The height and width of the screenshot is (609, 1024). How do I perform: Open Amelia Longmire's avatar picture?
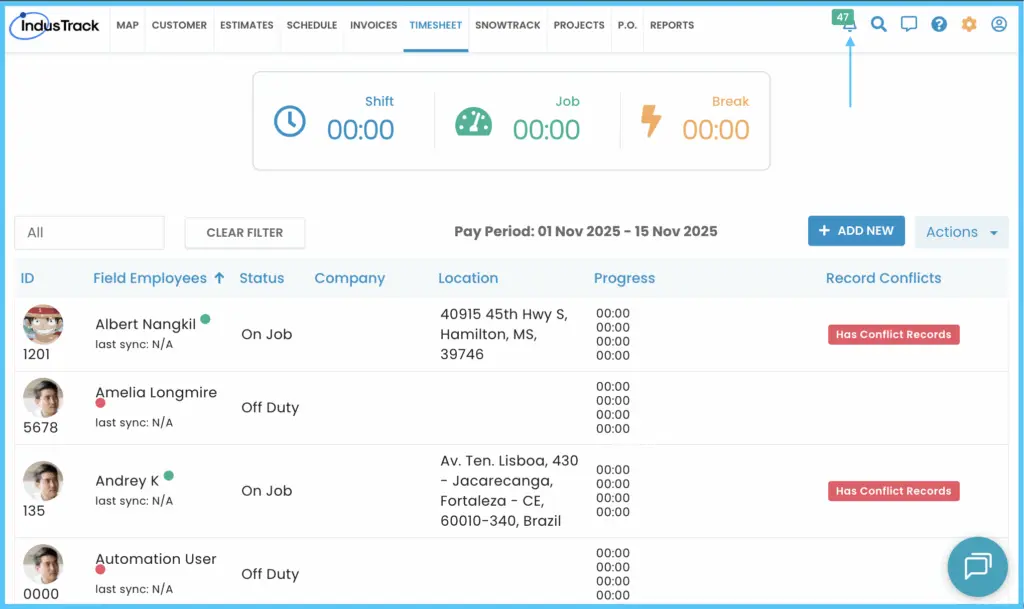[x=43, y=398]
